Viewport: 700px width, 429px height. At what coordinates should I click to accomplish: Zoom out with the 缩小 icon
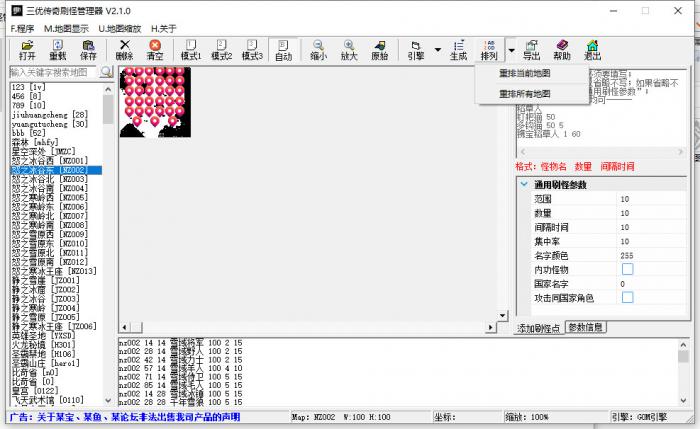point(318,50)
